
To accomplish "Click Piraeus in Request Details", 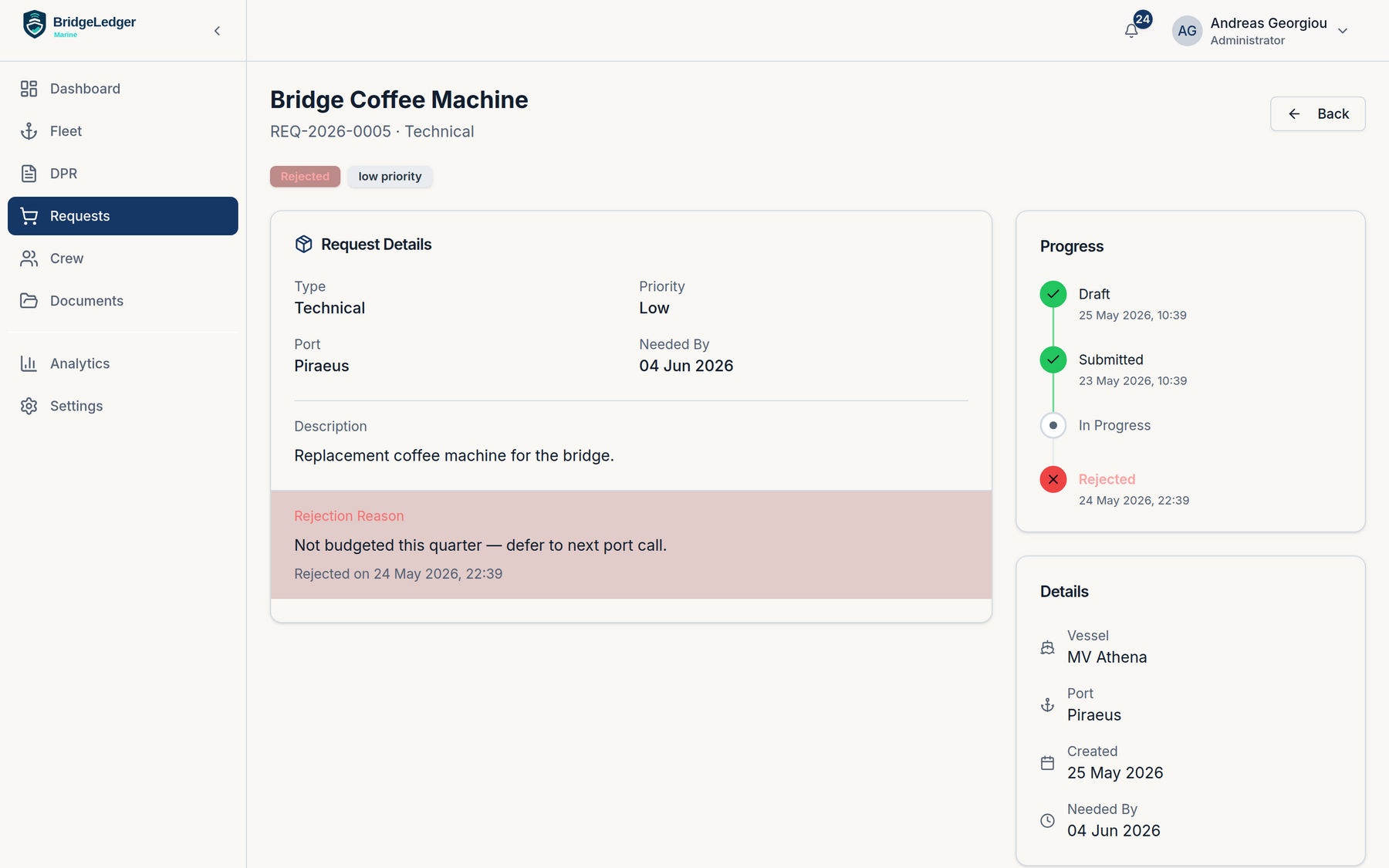I will (322, 366).
